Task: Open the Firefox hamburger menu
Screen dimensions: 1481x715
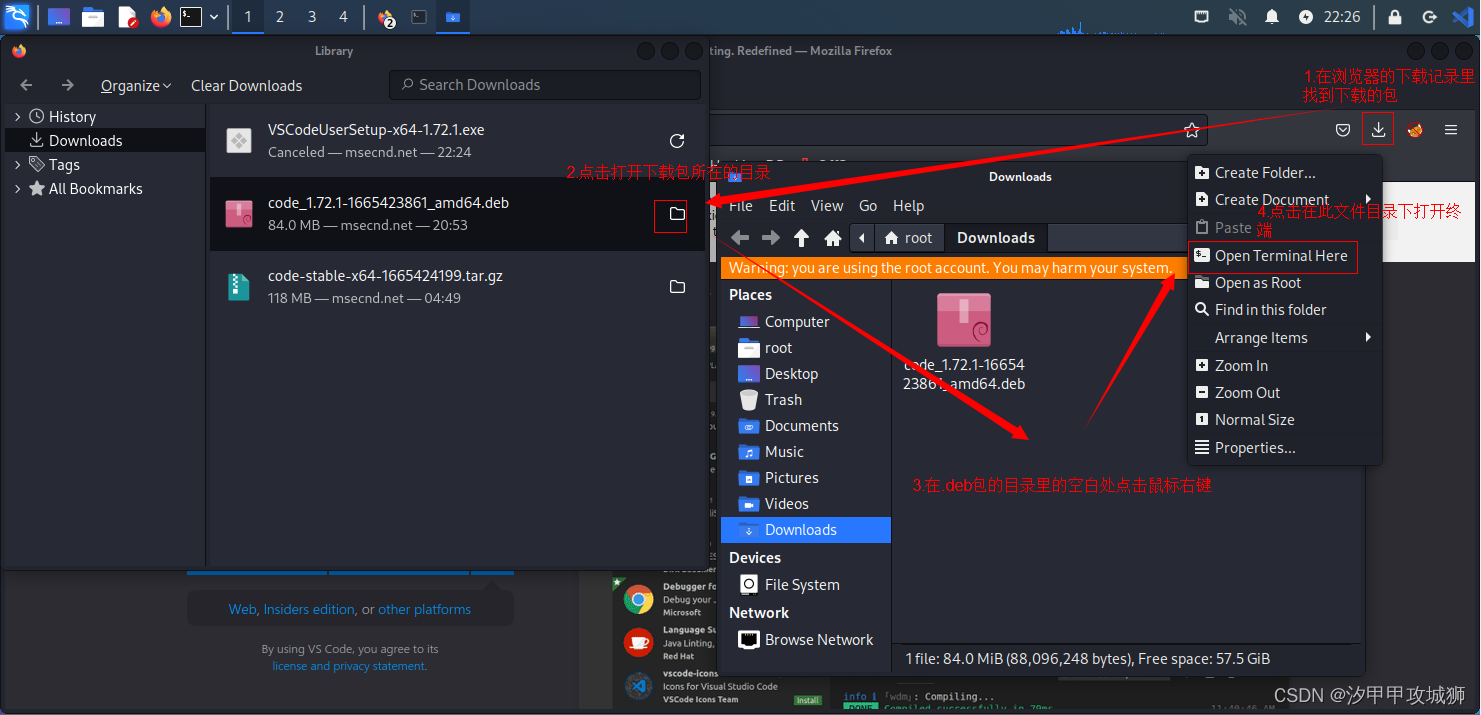Action: click(x=1451, y=129)
